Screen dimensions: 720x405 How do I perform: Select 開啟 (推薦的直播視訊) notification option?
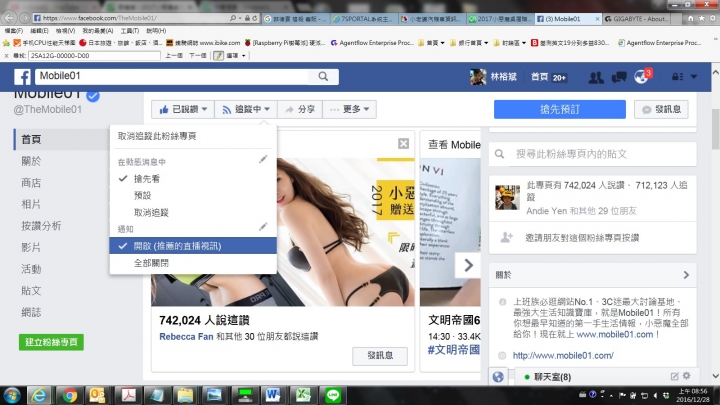(193, 246)
